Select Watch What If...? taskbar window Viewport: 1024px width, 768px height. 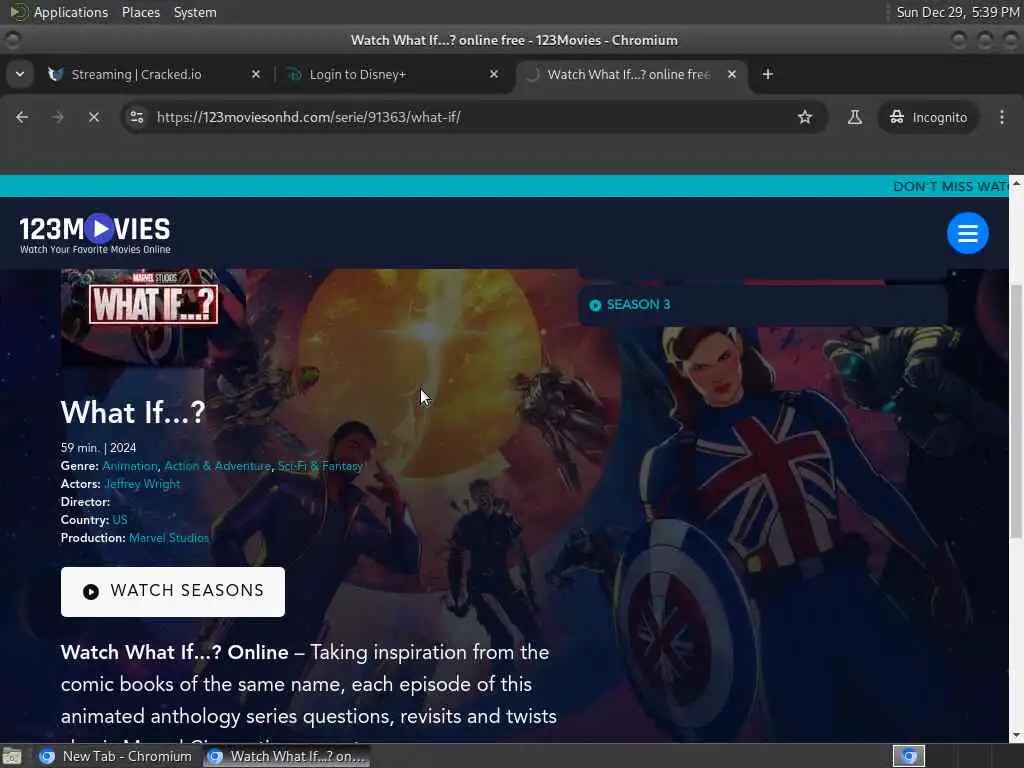point(286,756)
